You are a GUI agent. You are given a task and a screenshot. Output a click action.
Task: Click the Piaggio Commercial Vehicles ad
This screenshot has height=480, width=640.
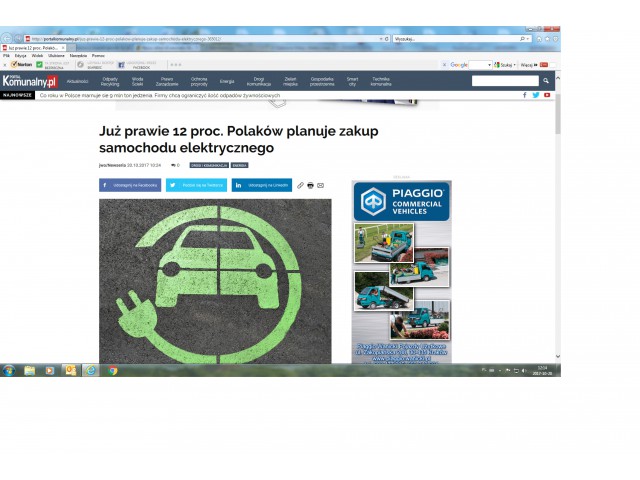(401, 270)
